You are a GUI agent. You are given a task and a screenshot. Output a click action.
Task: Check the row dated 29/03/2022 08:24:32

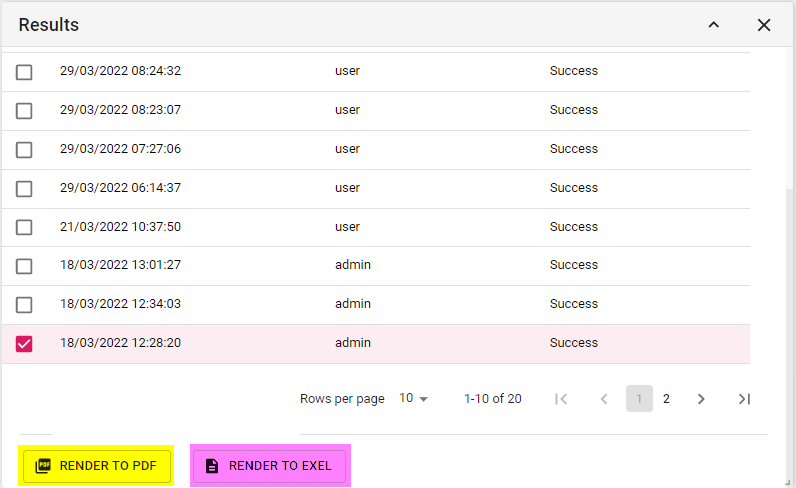tap(24, 72)
